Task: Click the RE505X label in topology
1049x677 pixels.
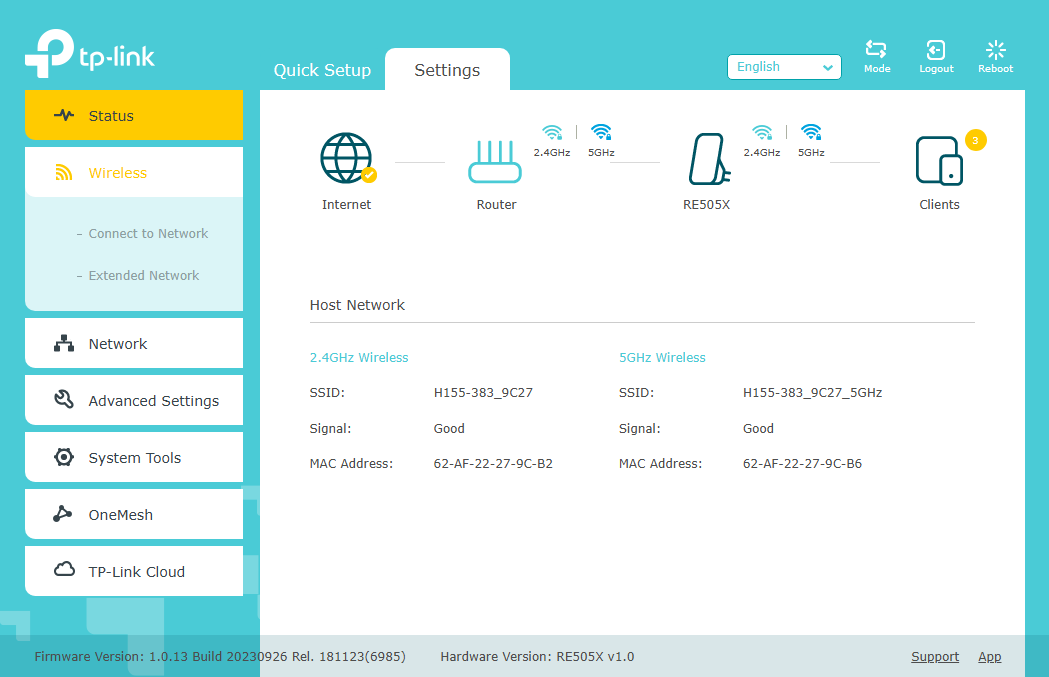Action: pos(706,205)
